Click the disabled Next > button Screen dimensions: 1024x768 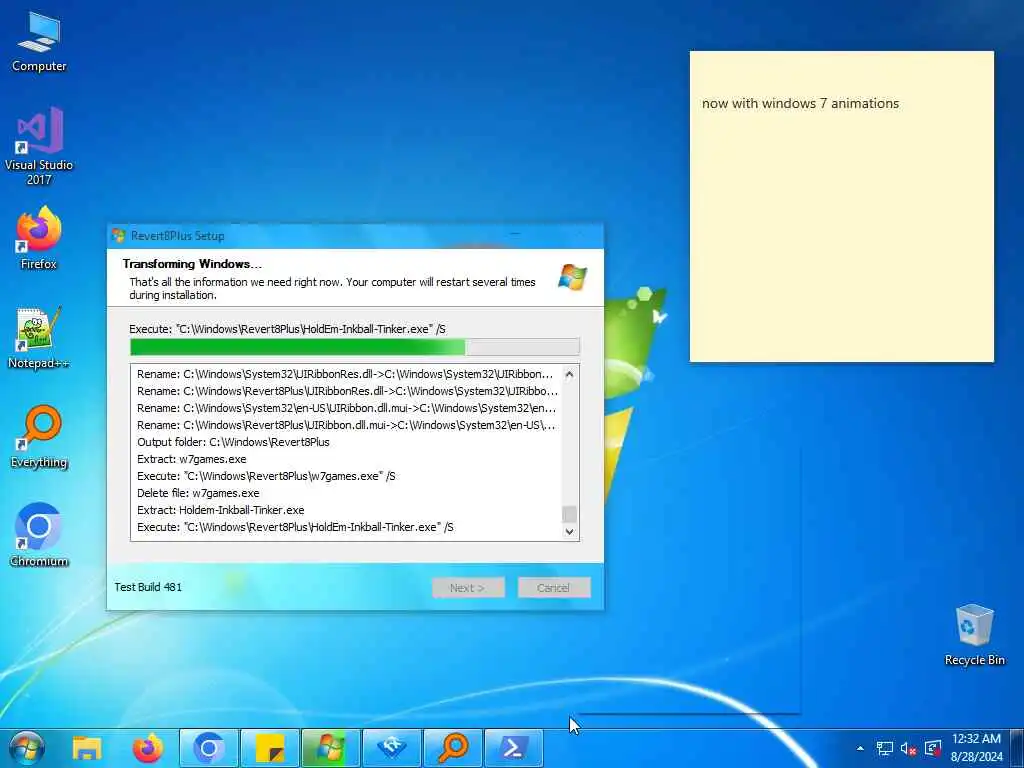[x=468, y=588]
